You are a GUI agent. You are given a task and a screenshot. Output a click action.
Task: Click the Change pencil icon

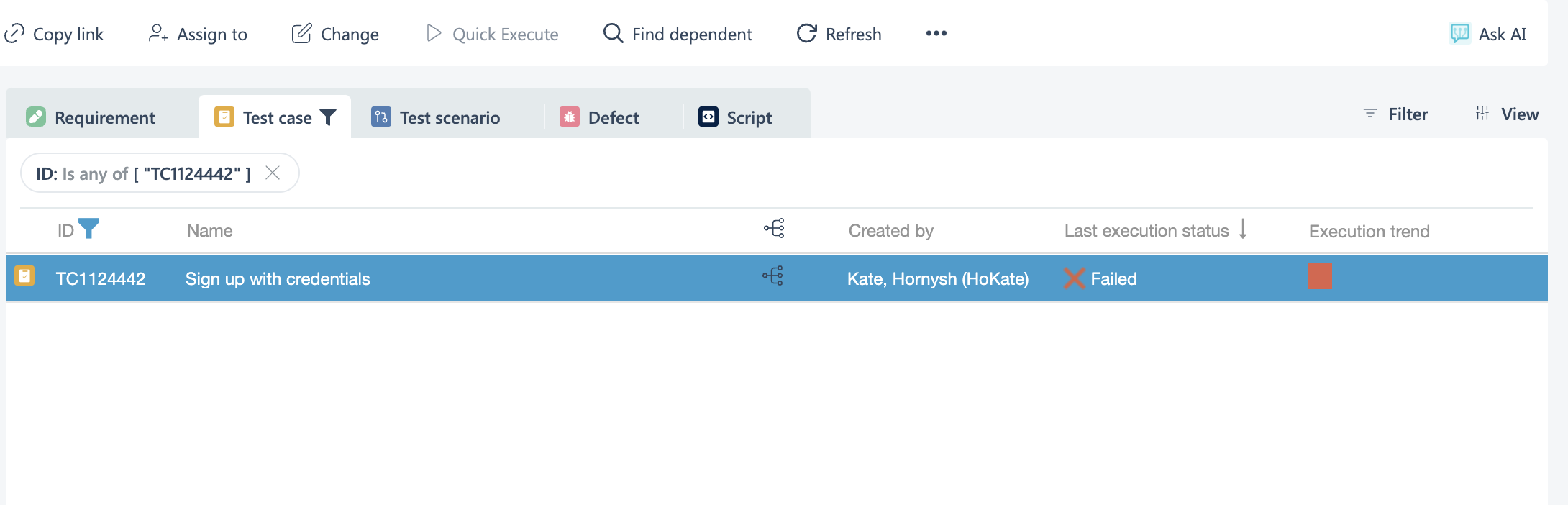click(302, 34)
